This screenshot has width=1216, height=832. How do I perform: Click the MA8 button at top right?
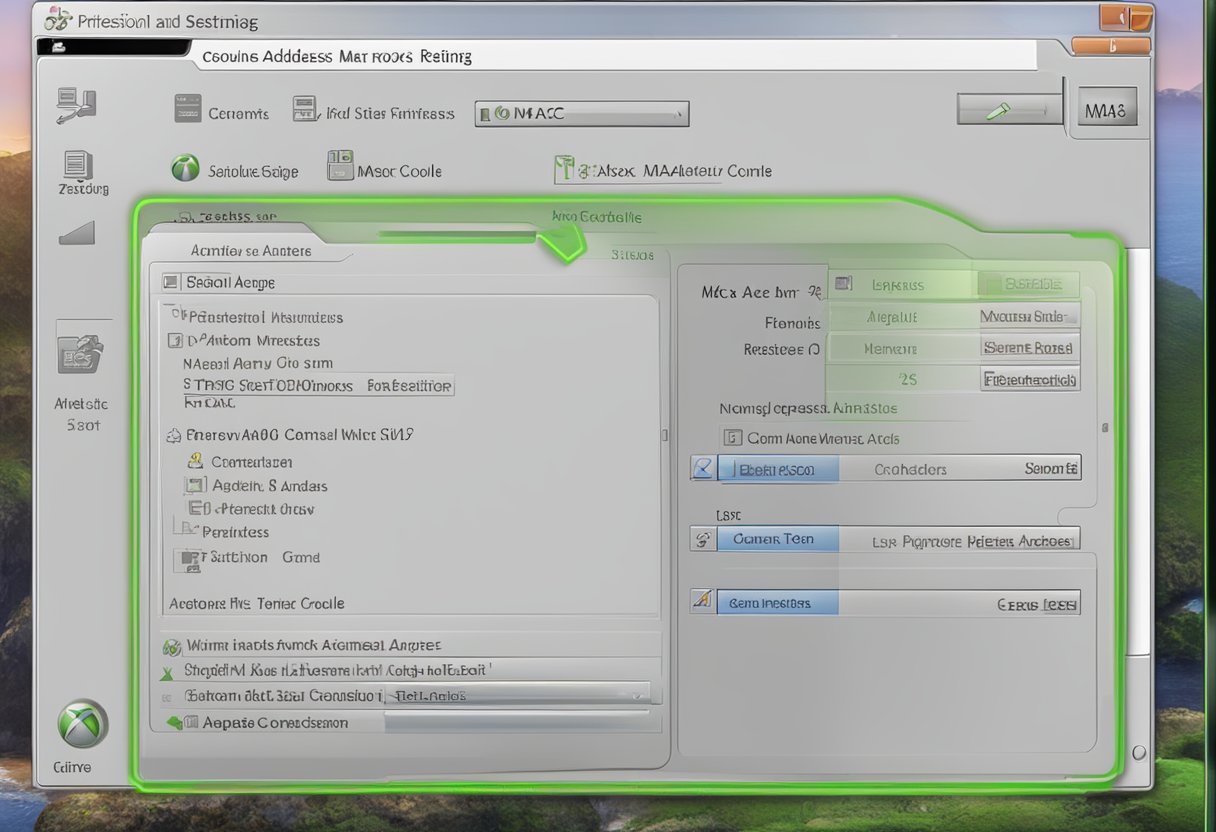coord(1105,110)
